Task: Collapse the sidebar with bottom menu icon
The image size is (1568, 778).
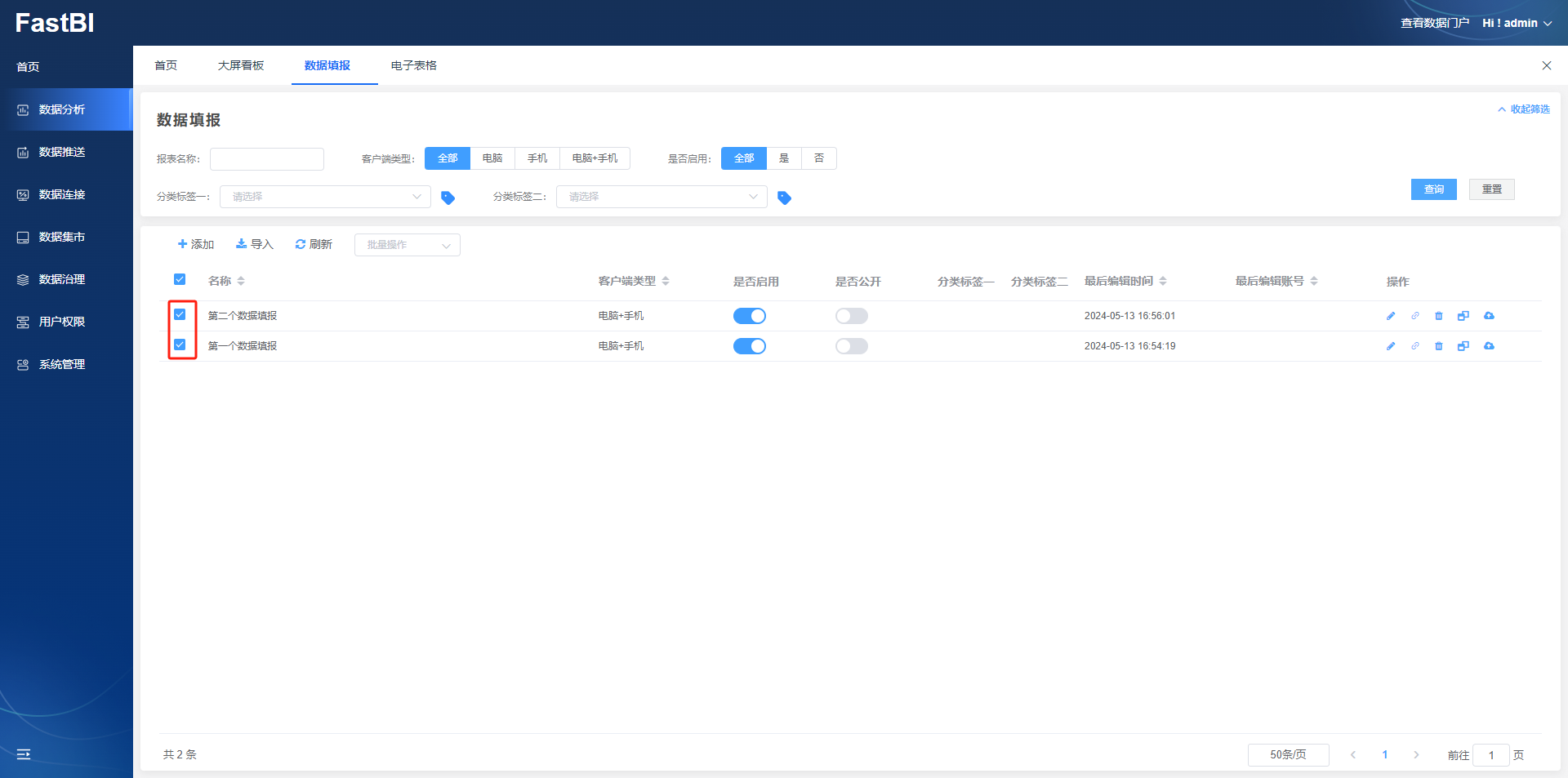Action: coord(24,754)
